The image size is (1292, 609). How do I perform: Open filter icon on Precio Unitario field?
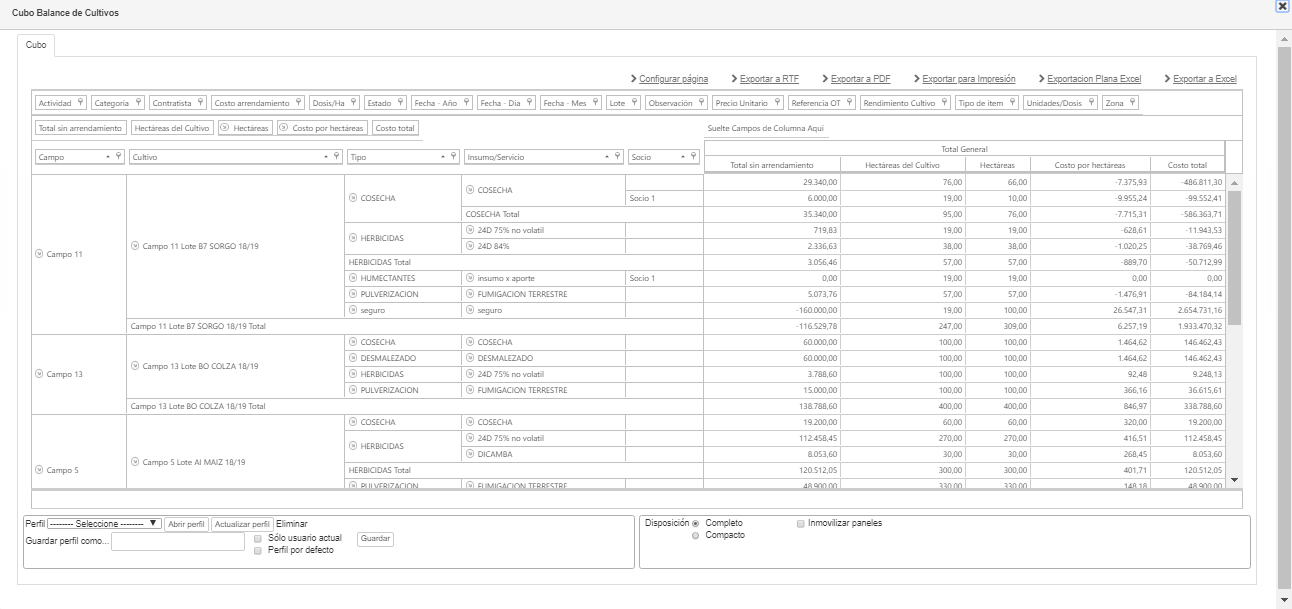[x=776, y=103]
